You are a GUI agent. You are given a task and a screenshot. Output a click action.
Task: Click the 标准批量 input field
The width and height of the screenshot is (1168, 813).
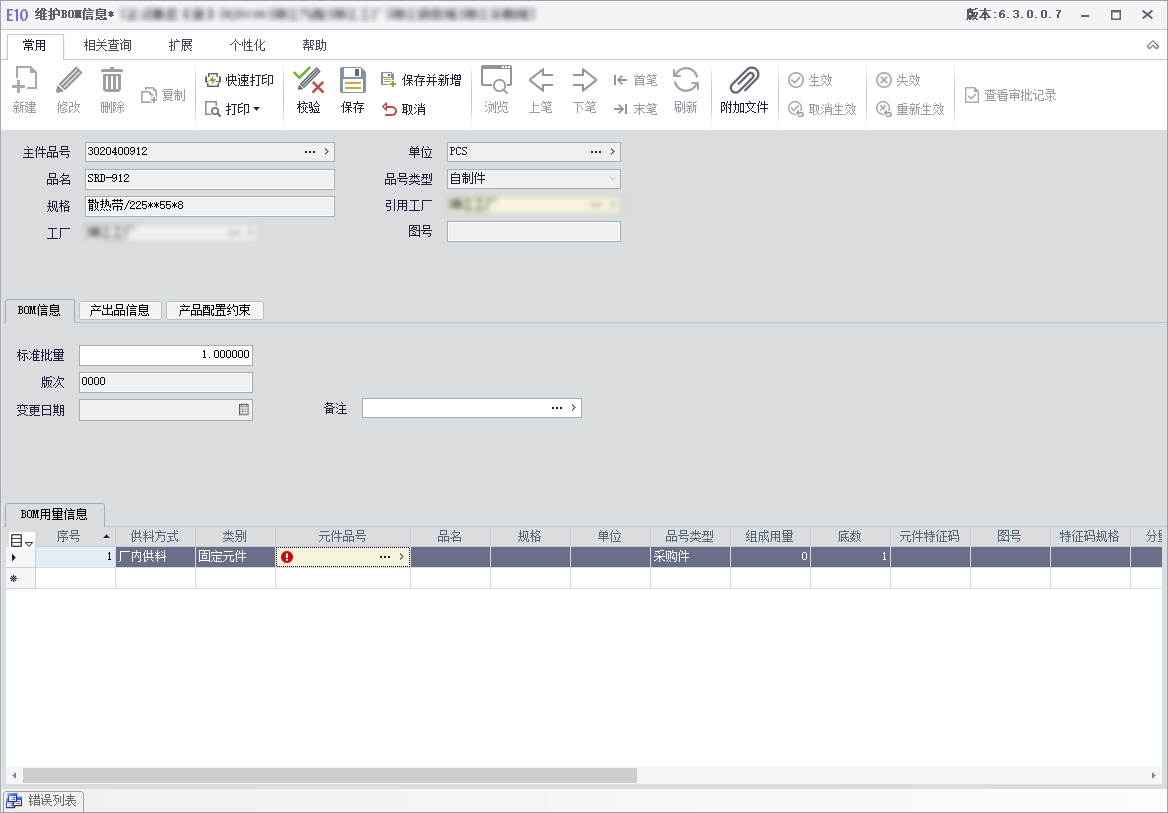coord(165,355)
